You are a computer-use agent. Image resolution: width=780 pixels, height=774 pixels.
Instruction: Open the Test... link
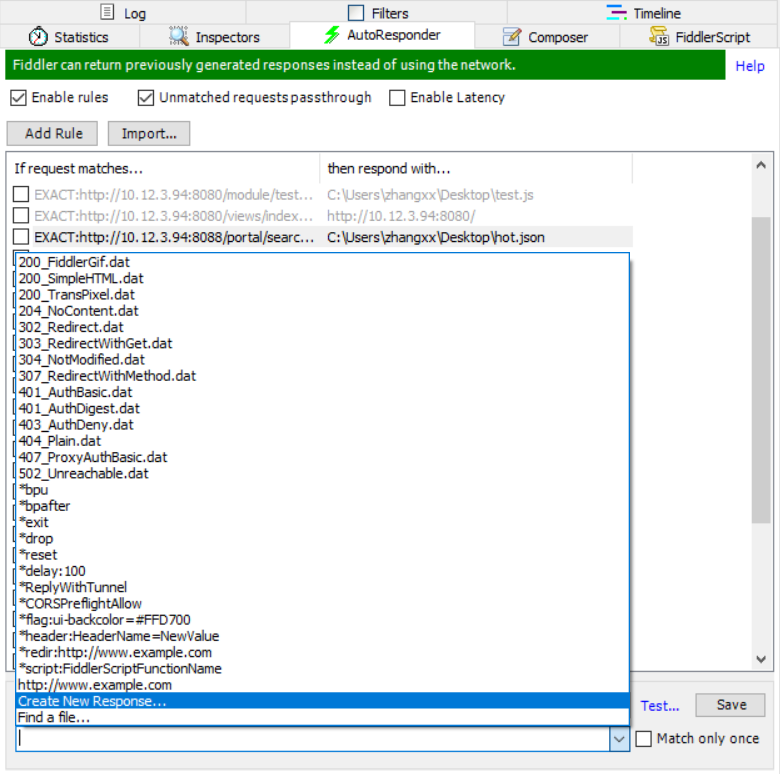click(660, 706)
